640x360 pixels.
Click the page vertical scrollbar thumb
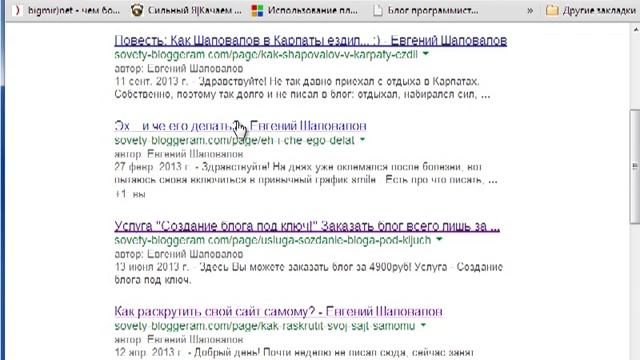(x=635, y=167)
